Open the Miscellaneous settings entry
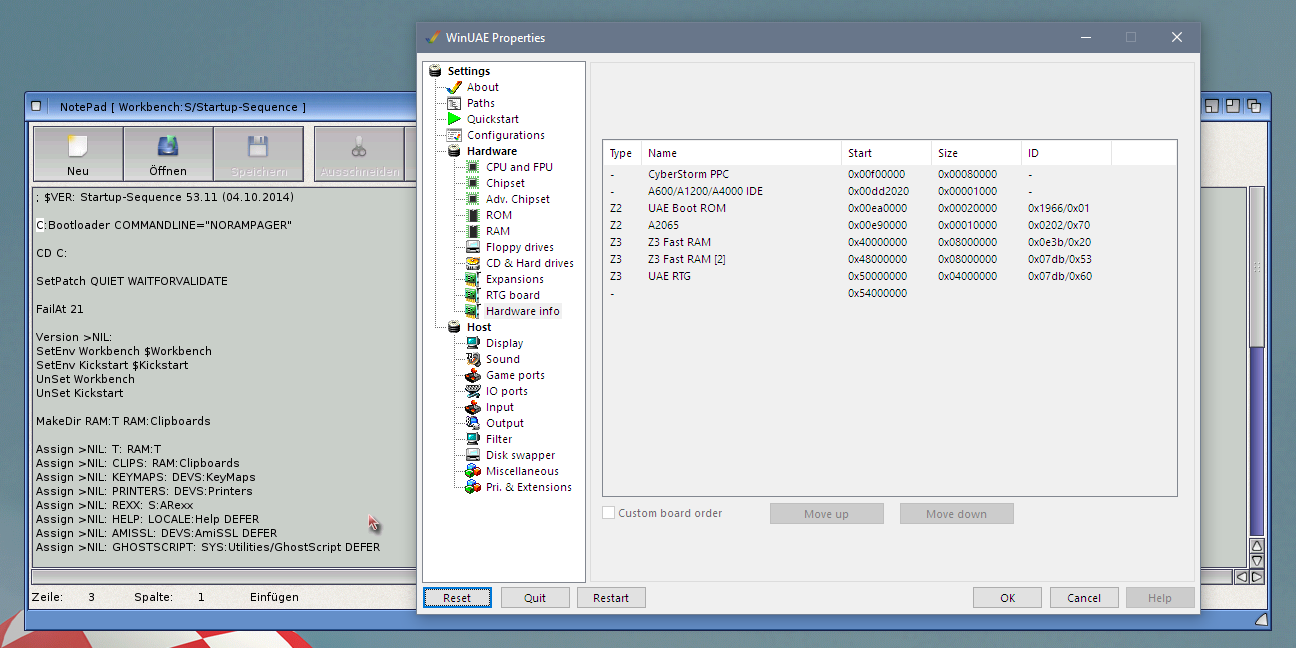 pos(521,471)
